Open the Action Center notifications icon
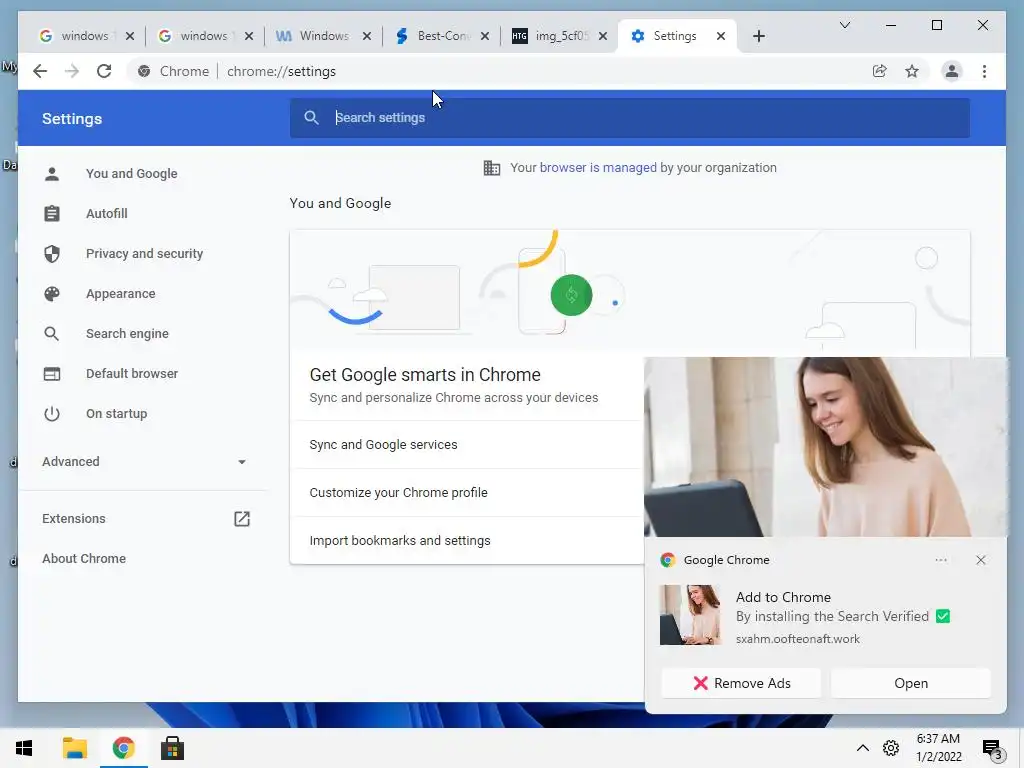 point(992,750)
